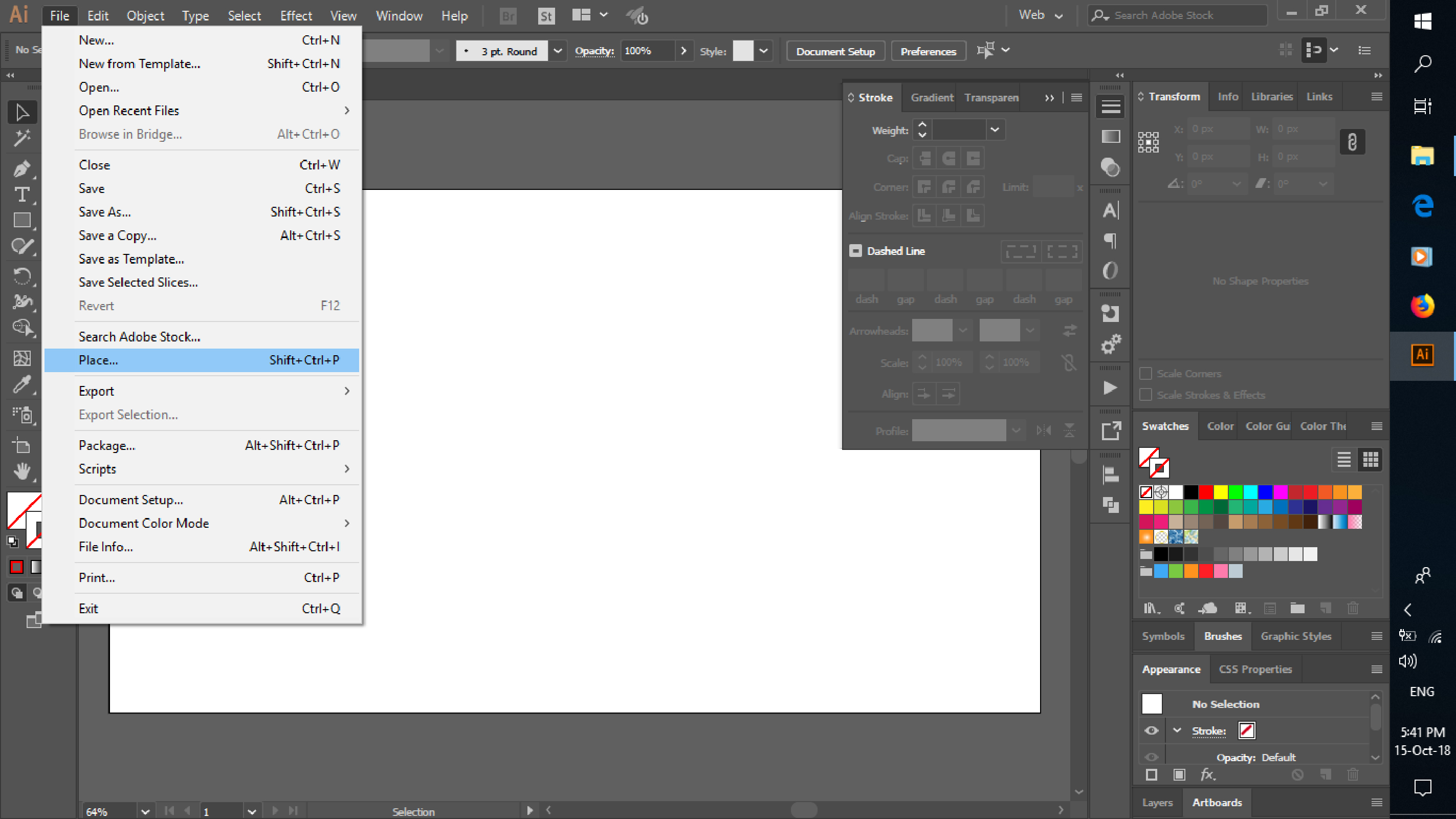Choose Place... from File menu

coord(202,360)
